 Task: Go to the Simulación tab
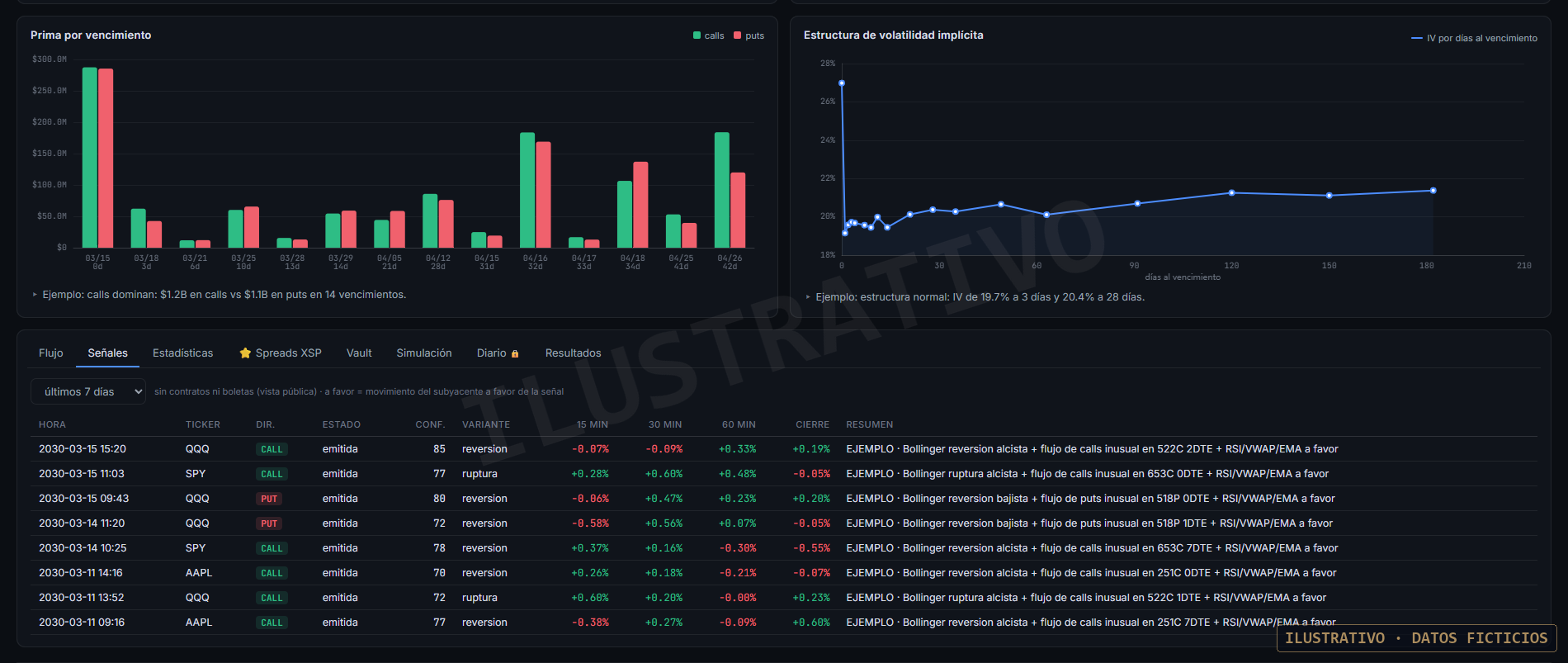coord(424,353)
